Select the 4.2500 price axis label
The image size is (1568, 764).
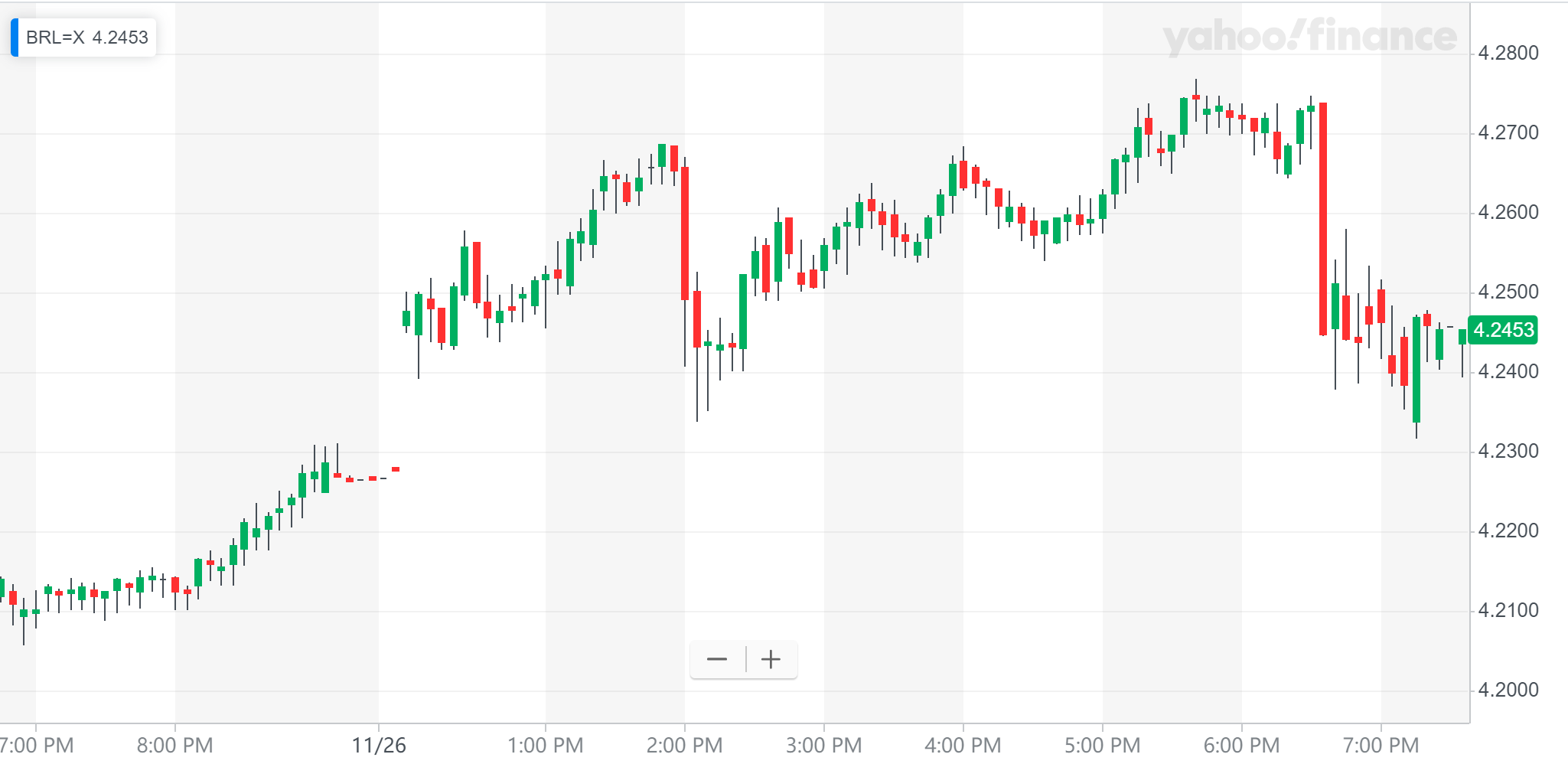[x=1508, y=292]
